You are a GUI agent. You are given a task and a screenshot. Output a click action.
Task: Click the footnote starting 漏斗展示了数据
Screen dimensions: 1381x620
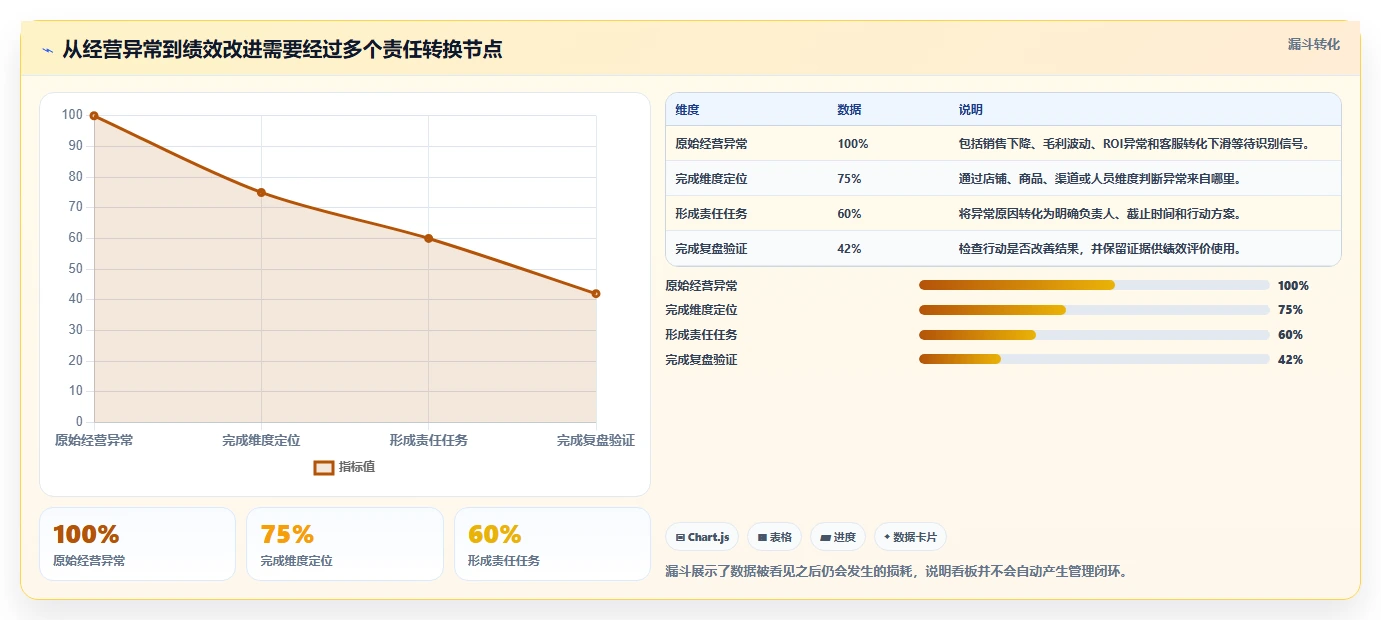click(896, 572)
